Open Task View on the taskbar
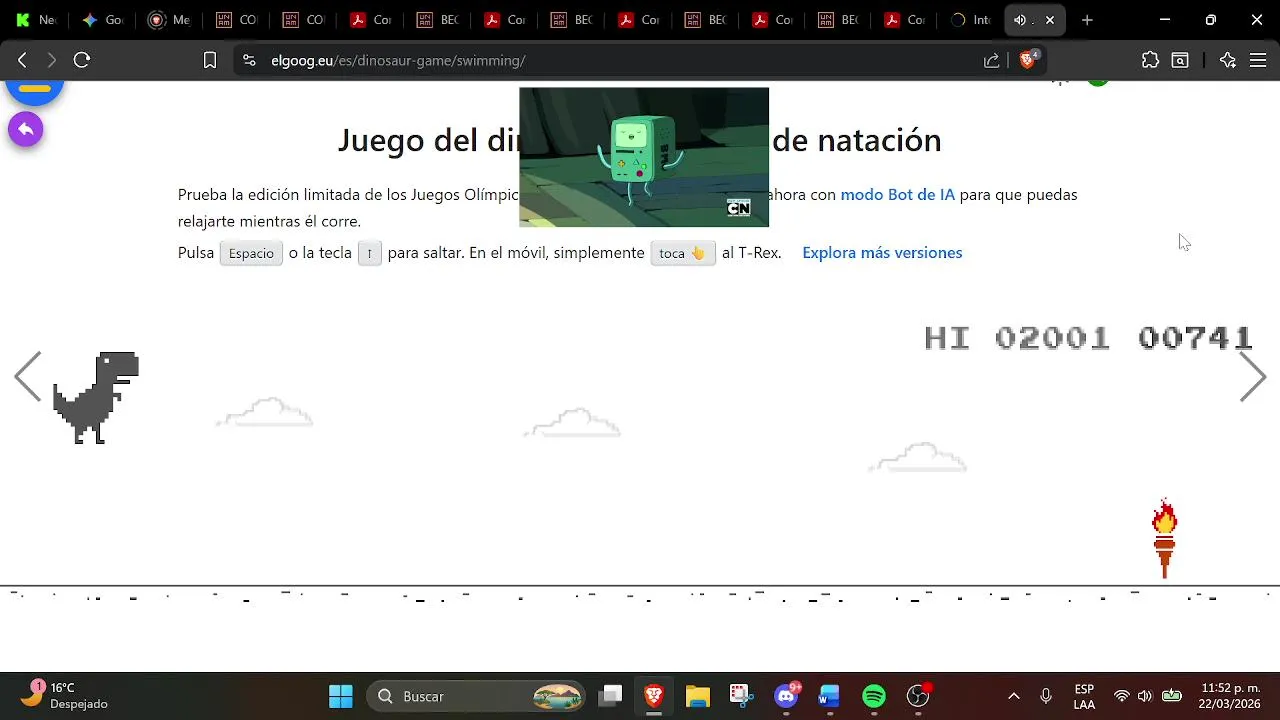 pyautogui.click(x=611, y=696)
